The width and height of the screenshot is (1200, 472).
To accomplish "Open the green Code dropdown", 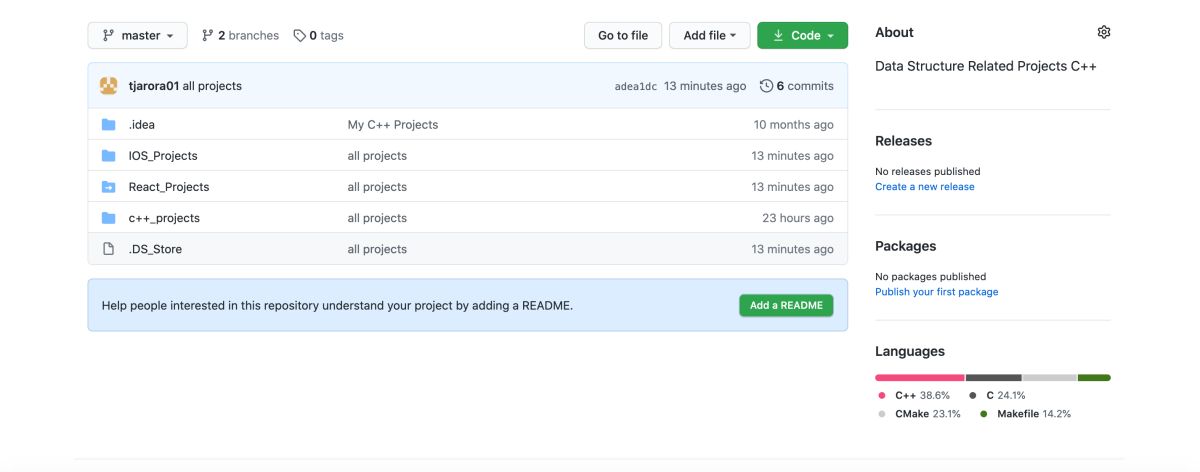I will [x=802, y=35].
